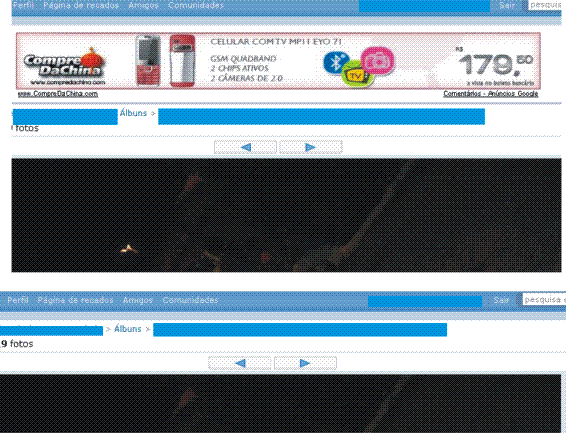The height and width of the screenshot is (433, 566).
Task: Focus the upper pesquisa search field
Action: point(545,5)
